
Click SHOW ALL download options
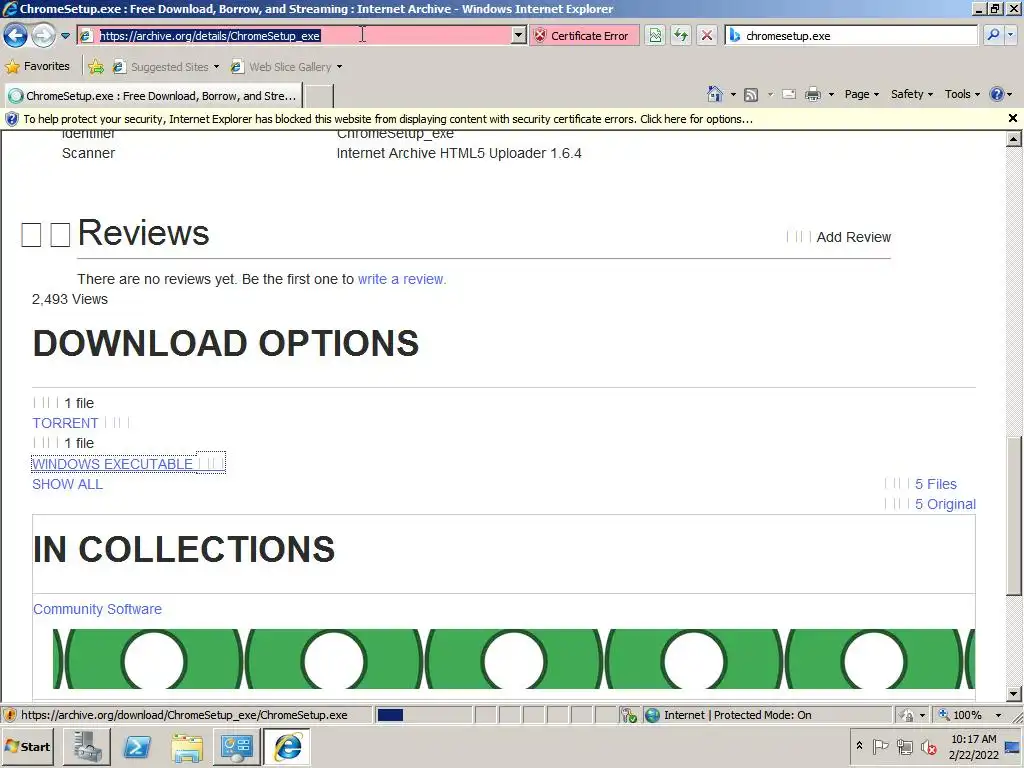coord(67,484)
